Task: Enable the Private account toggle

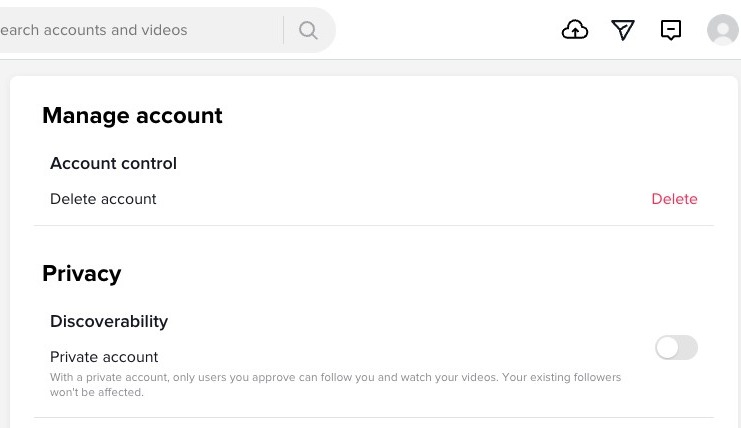Action: [x=676, y=348]
